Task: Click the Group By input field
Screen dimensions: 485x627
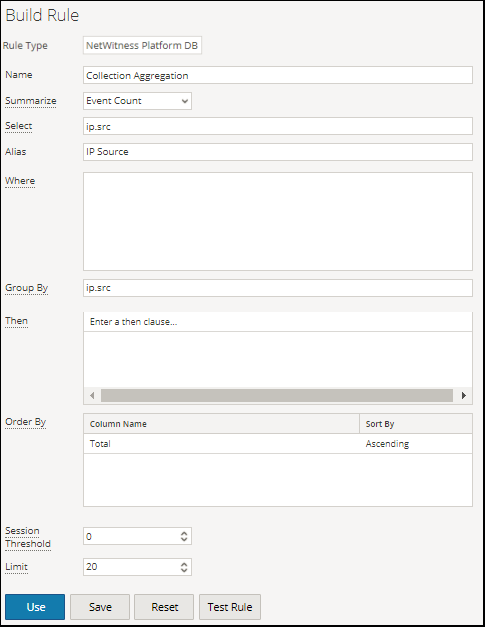Action: click(278, 288)
